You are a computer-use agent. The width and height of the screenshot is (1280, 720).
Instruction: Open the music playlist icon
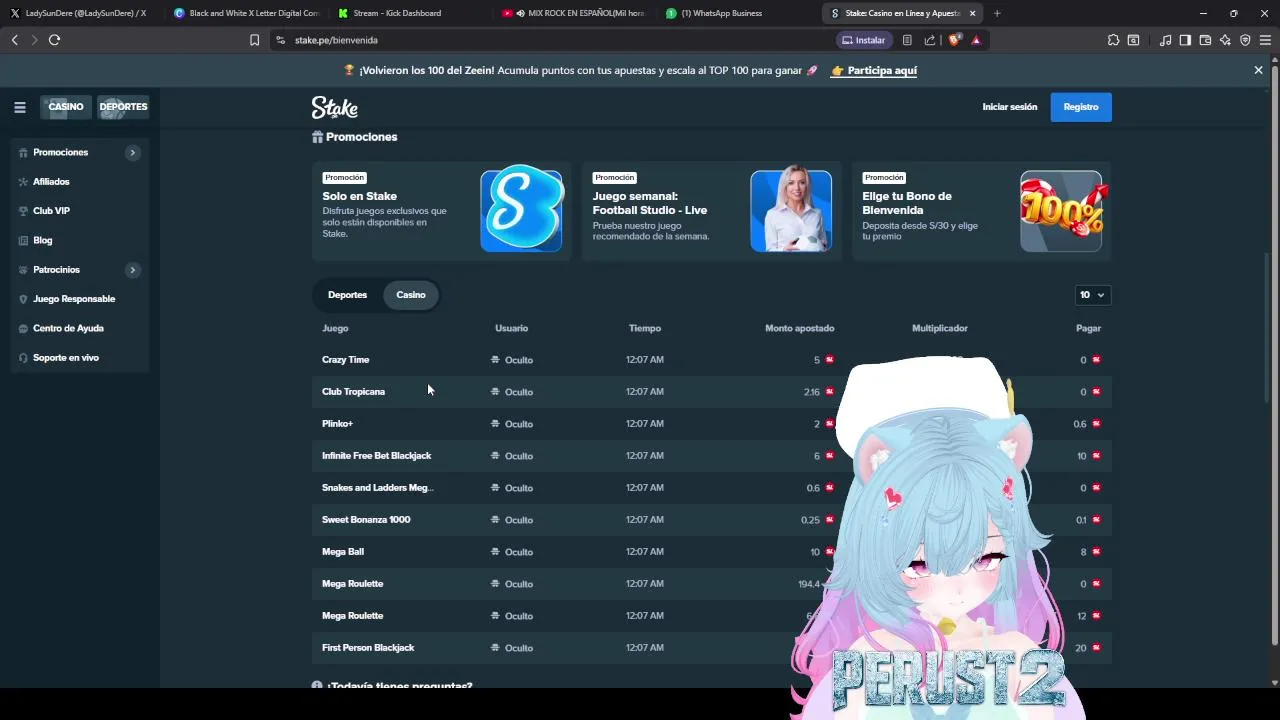pyautogui.click(x=1165, y=40)
